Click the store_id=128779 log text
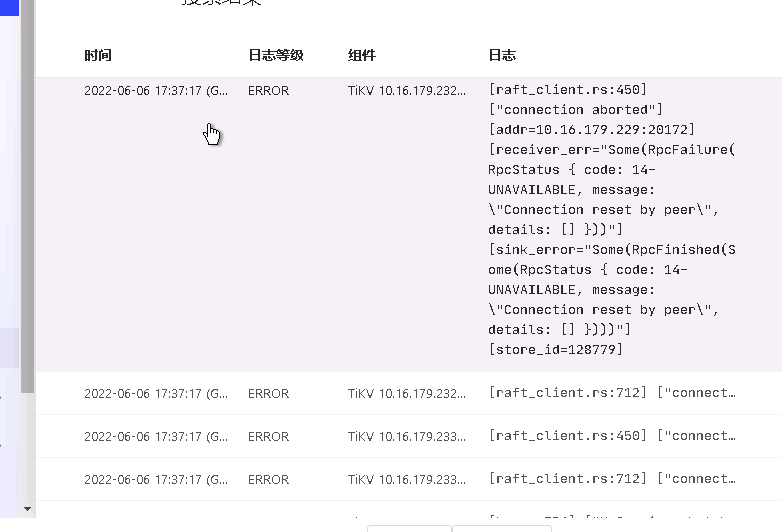782x532 pixels. click(556, 350)
